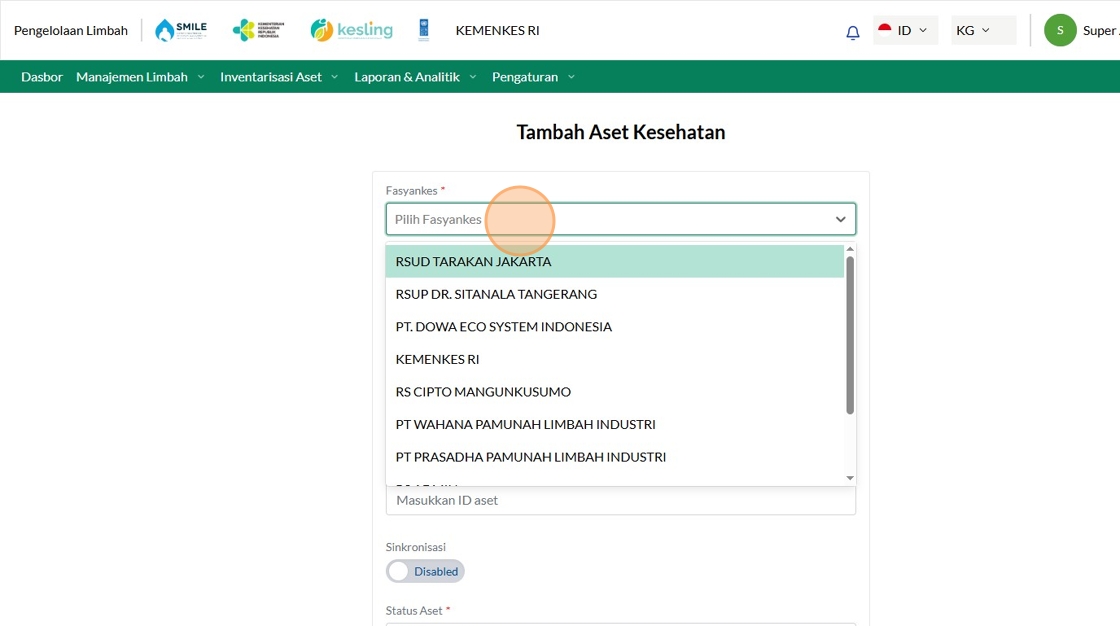Click the Indonesian flag icon

[x=884, y=30]
